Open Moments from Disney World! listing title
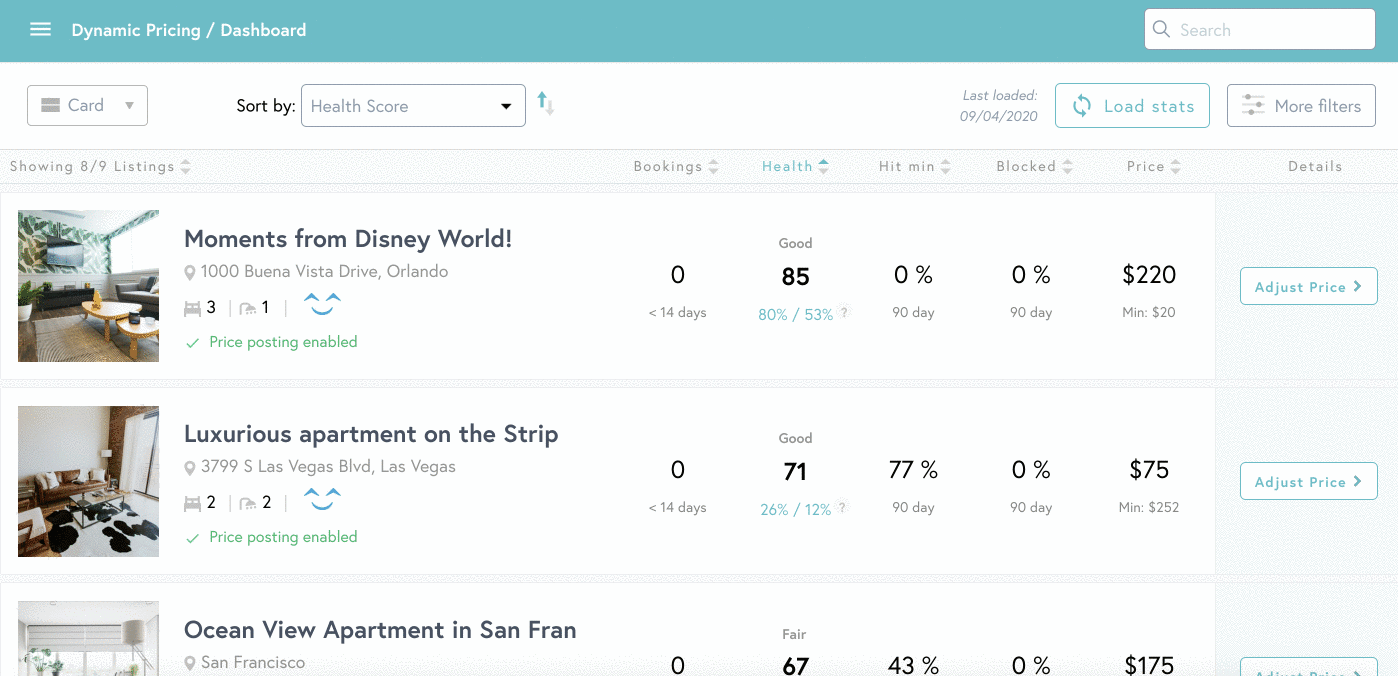This screenshot has width=1398, height=676. (x=348, y=239)
